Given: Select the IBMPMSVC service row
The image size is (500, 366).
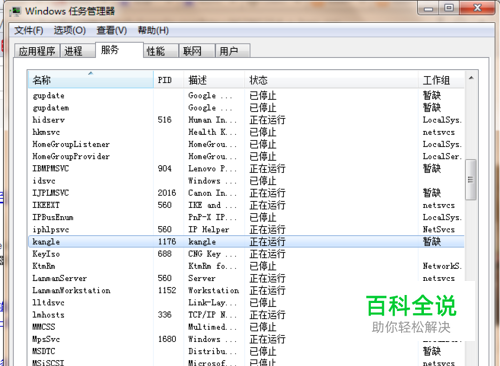Looking at the screenshot, I should coord(246,169).
